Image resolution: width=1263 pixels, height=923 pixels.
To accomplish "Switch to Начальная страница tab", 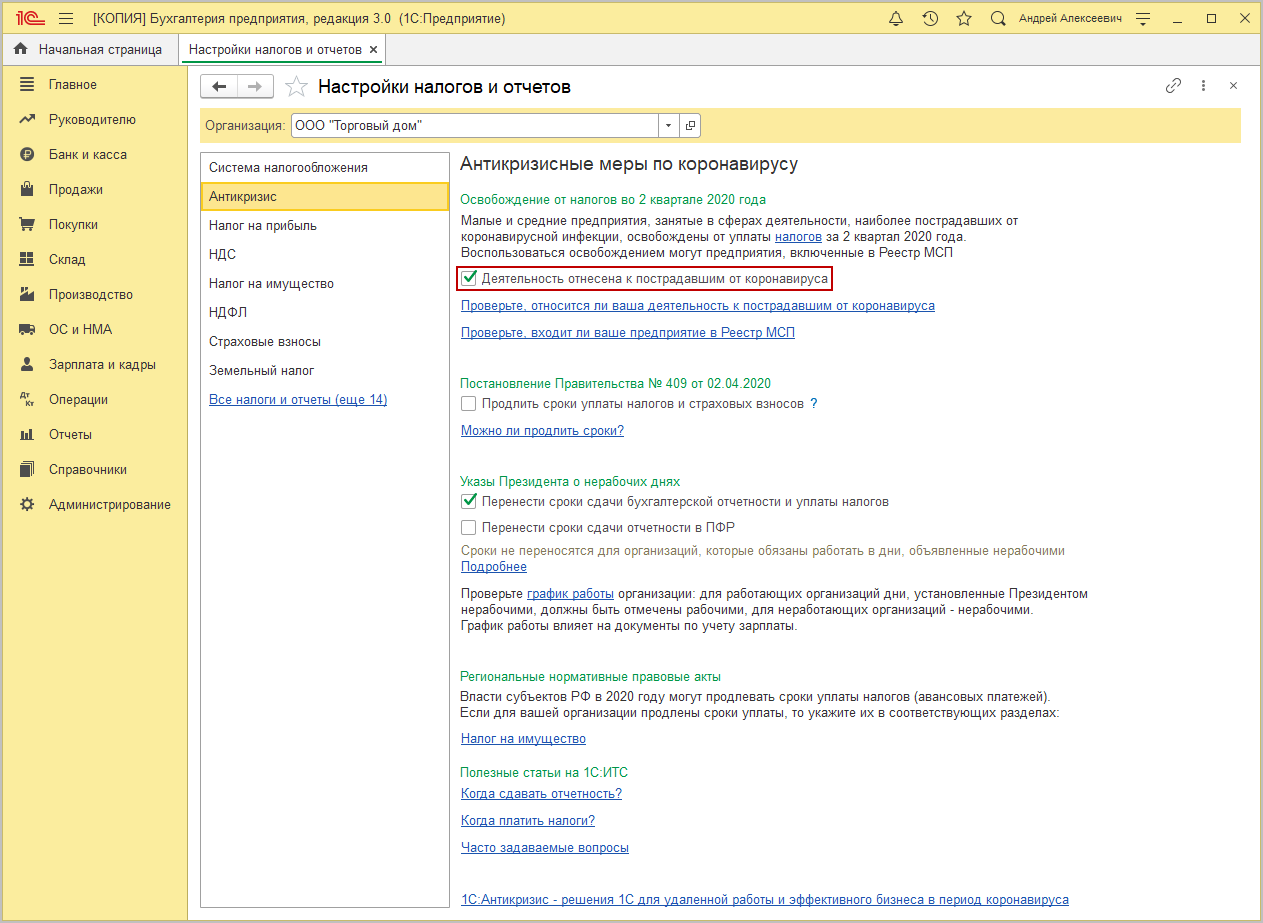I will (89, 49).
